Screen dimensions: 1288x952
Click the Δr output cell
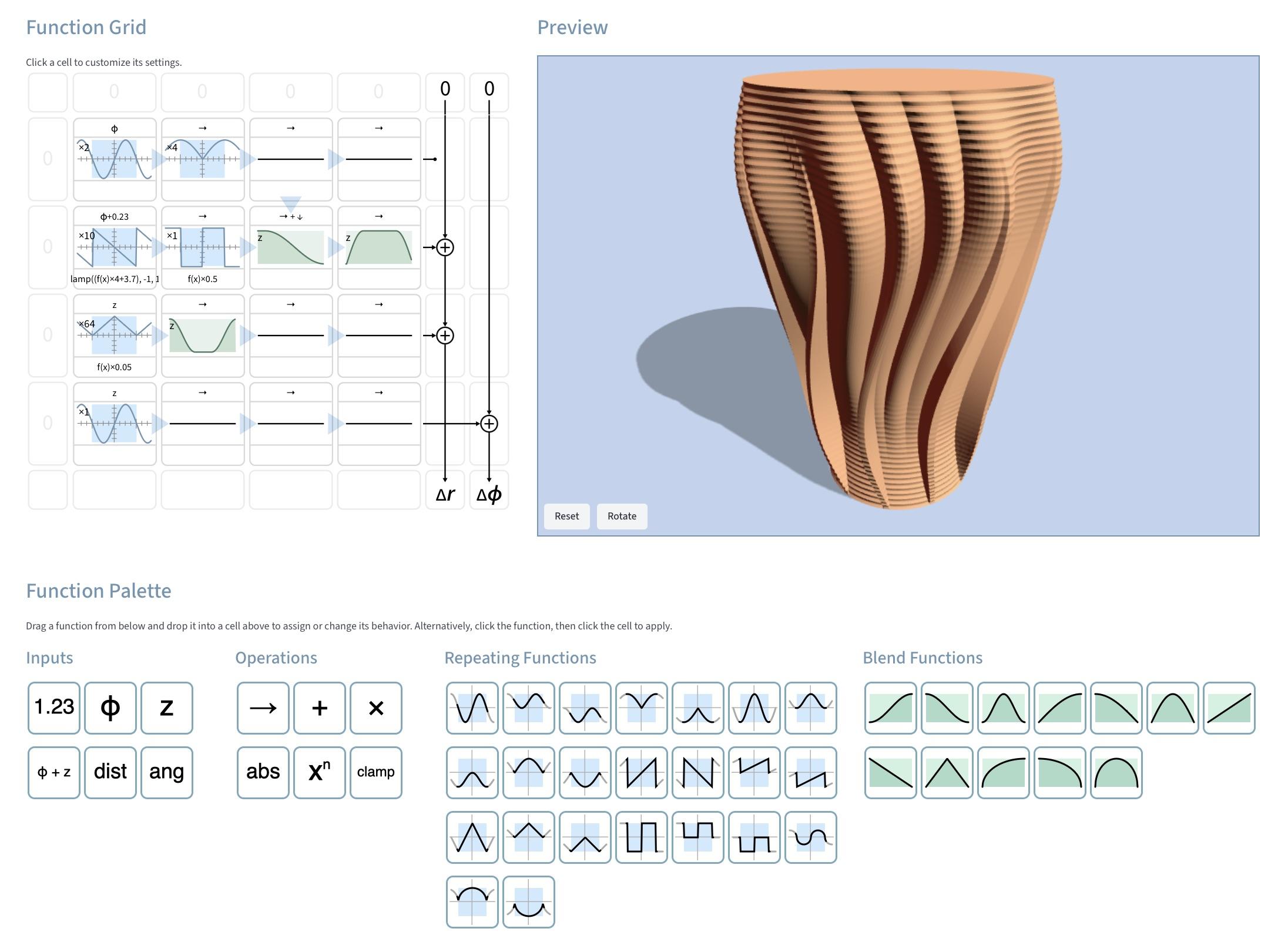pos(445,490)
